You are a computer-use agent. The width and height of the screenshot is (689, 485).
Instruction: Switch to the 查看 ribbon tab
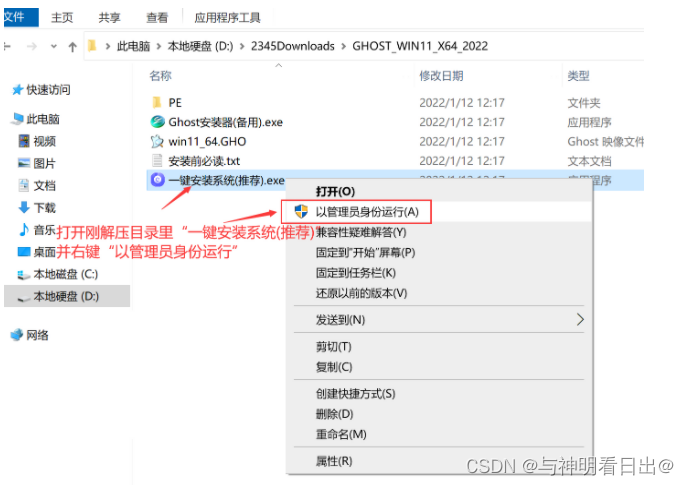tap(157, 18)
